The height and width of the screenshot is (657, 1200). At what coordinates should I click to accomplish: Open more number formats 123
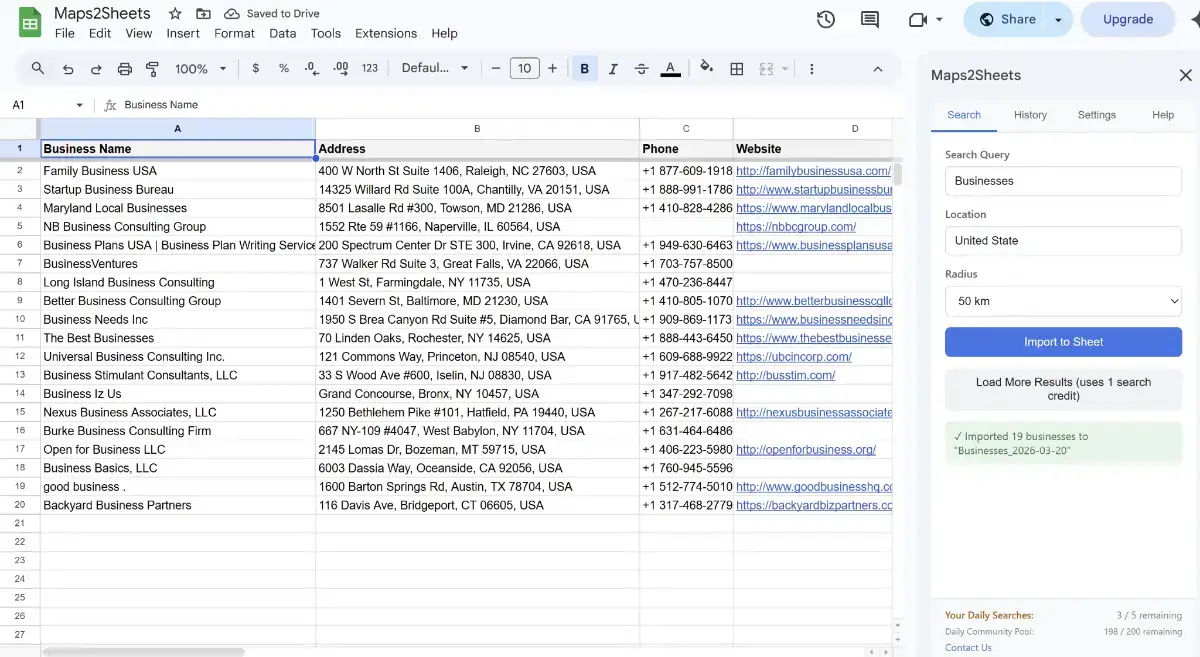[x=370, y=69]
